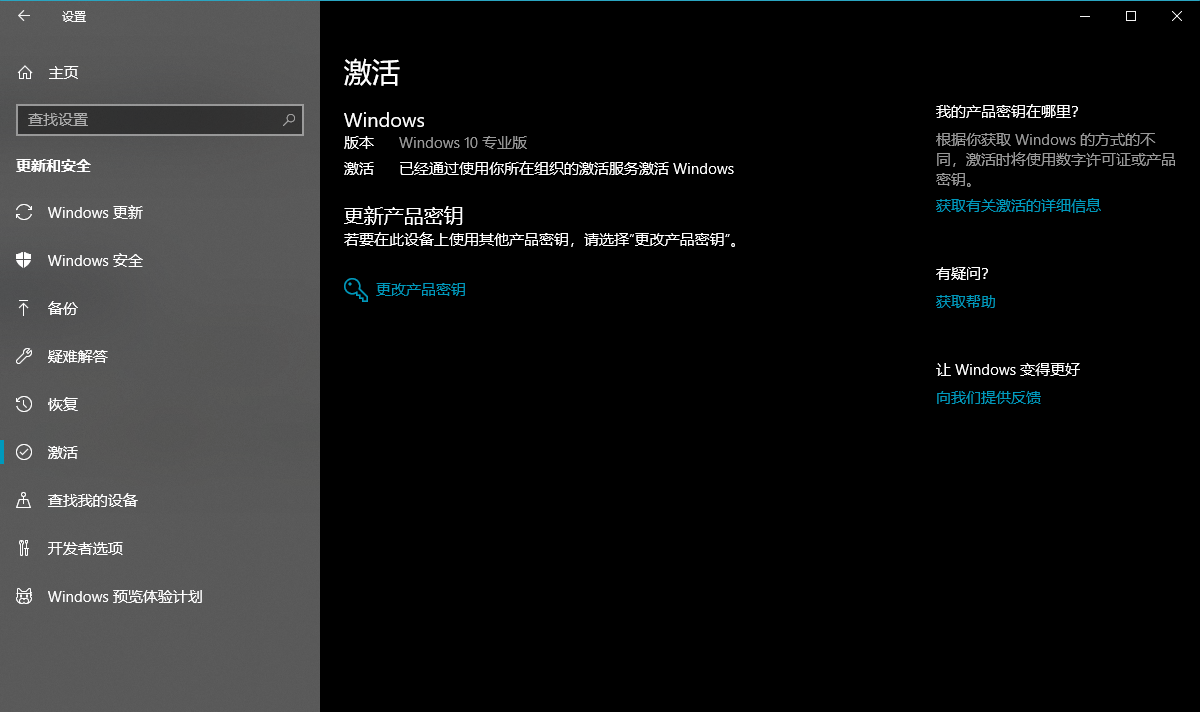Screen dimensions: 1200x712
Task: Click the 获取帮助 link
Action: click(966, 302)
